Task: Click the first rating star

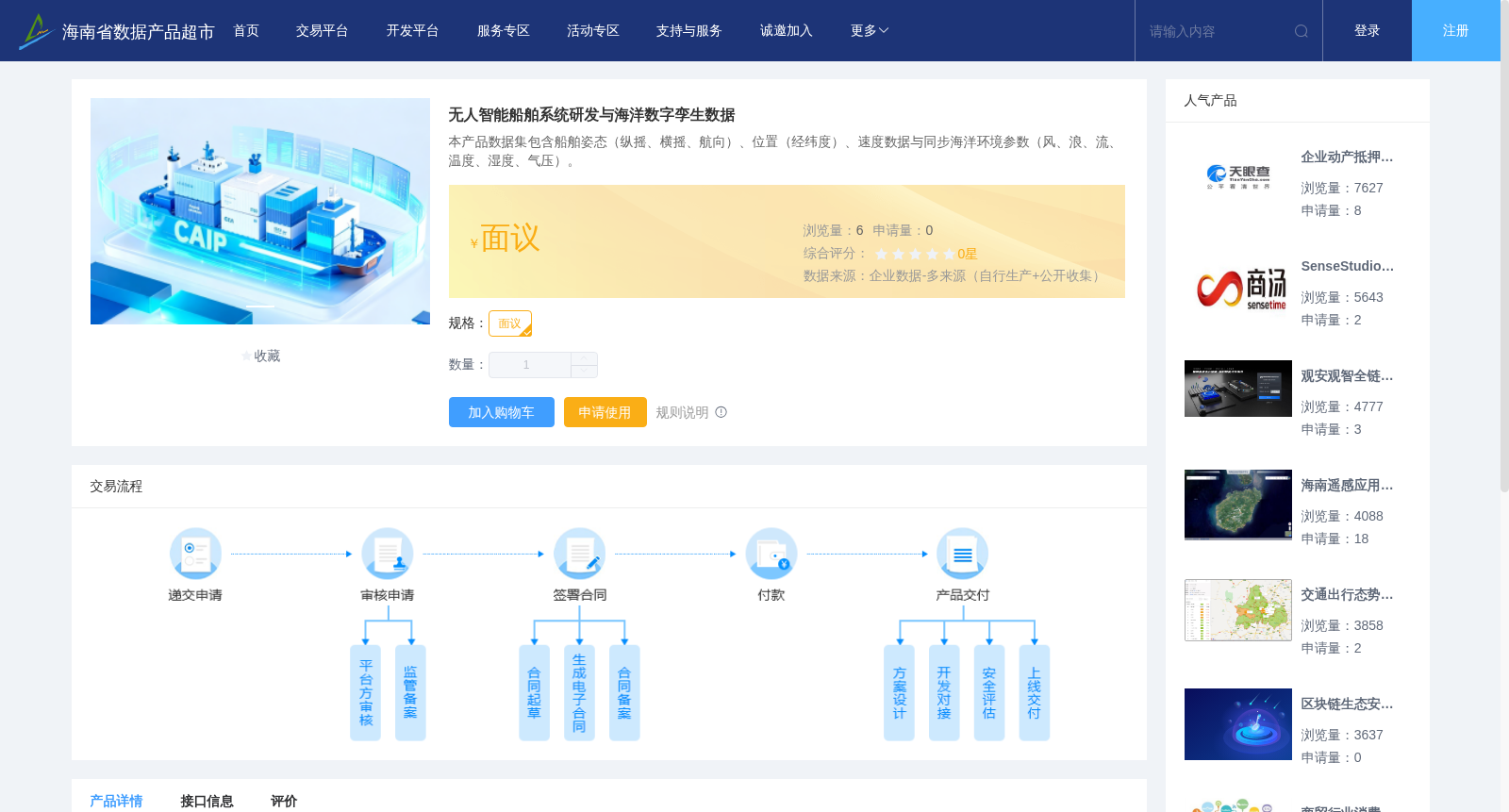Action: [882, 254]
